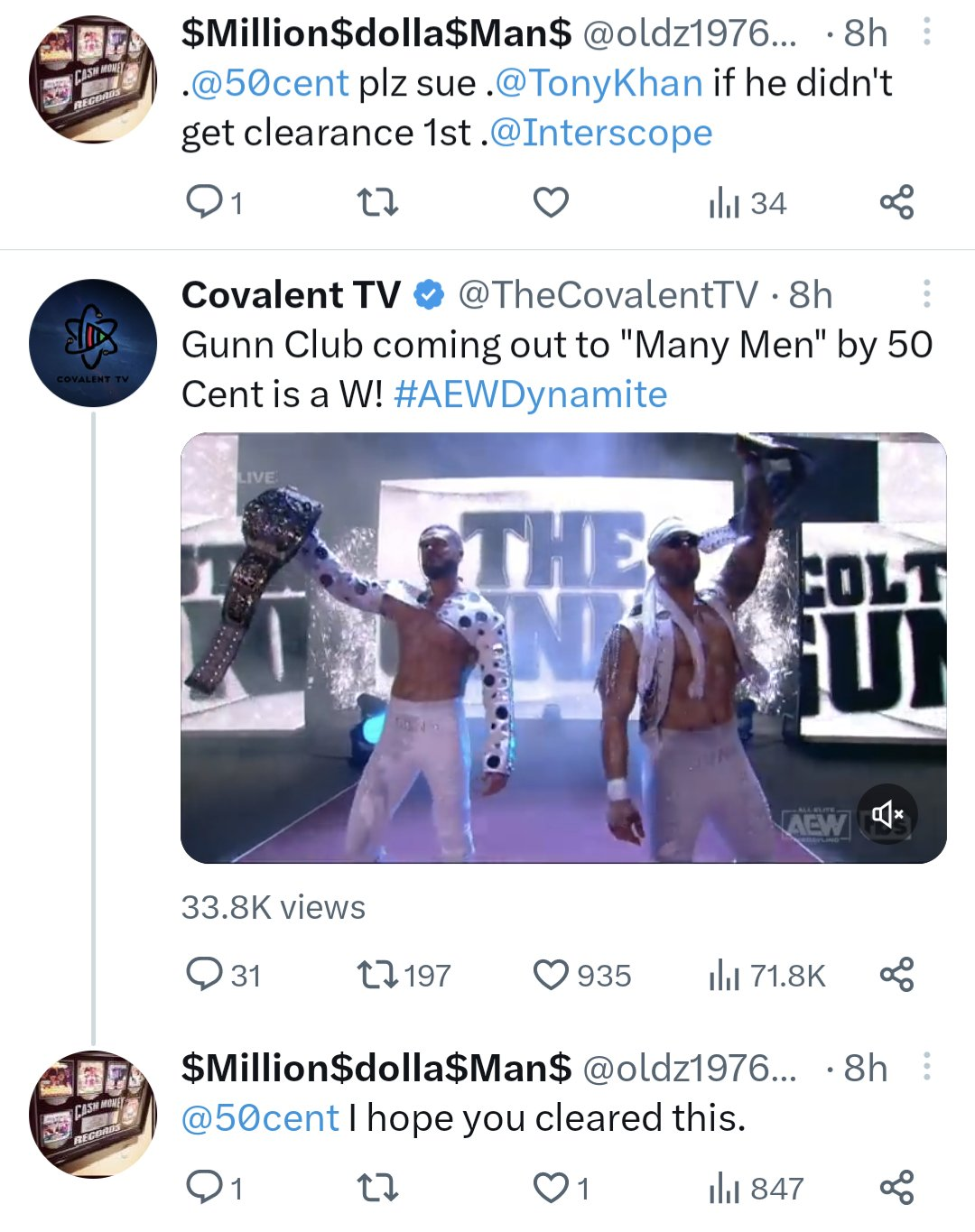
Task: Open more options on the bottom reply tweet
Action: 926,1068
